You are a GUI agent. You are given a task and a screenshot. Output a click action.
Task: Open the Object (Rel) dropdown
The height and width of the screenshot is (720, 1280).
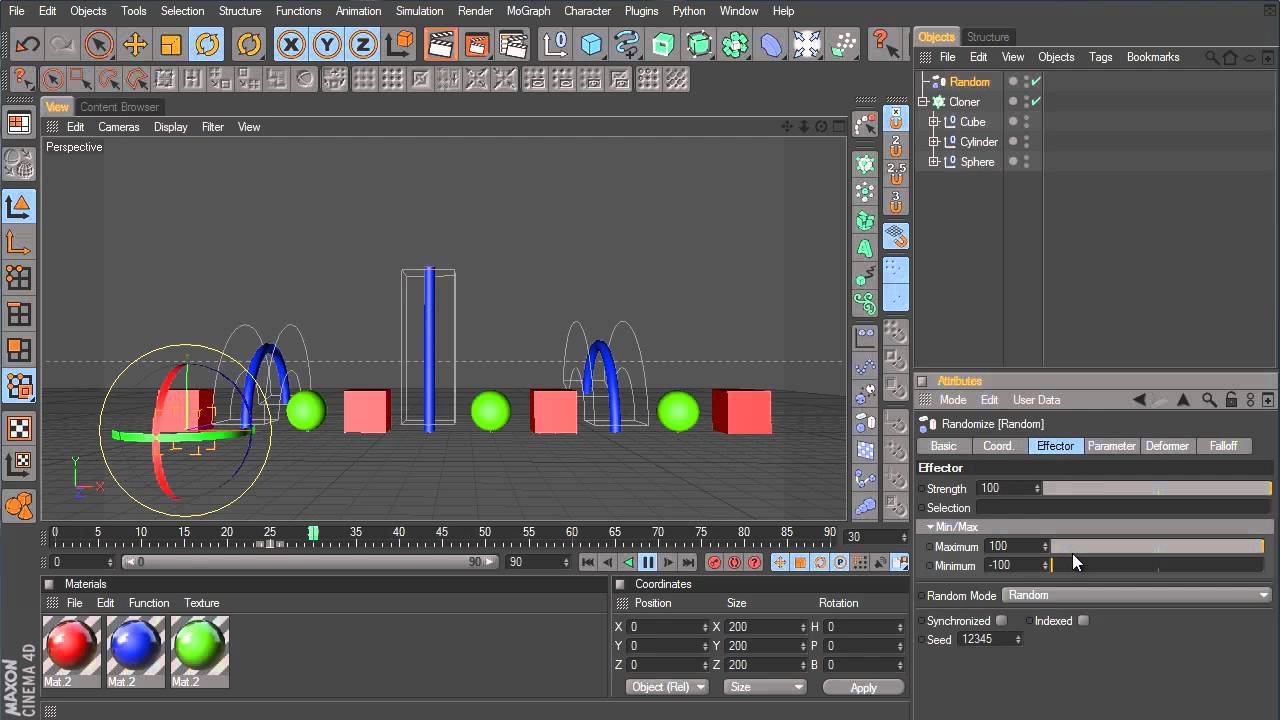point(667,687)
